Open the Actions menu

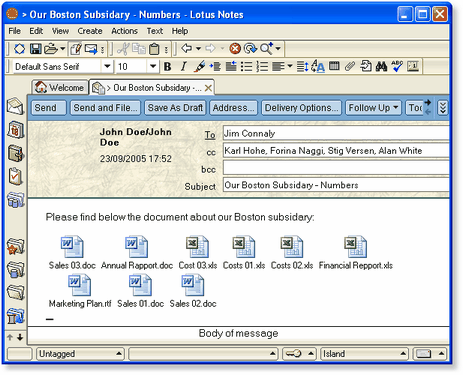(124, 31)
